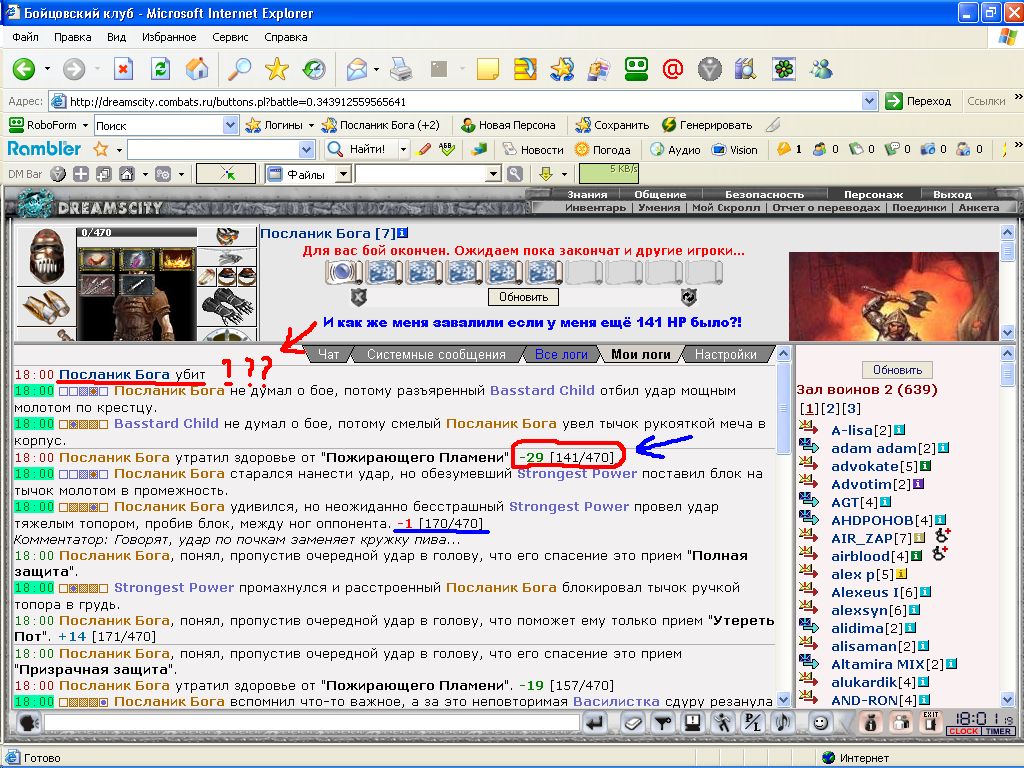Click the green RoboForm robot toolbar icon
This screenshot has width=1024, height=768.
[636, 69]
